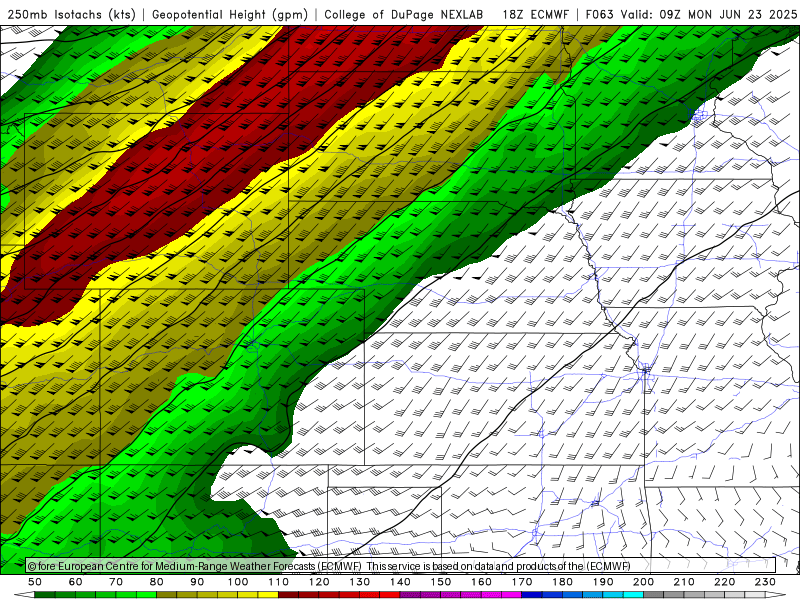The height and width of the screenshot is (600, 800).
Task: Click the 'Valid: 09Z MON JUN 23 2025' text
Action: click(x=709, y=14)
